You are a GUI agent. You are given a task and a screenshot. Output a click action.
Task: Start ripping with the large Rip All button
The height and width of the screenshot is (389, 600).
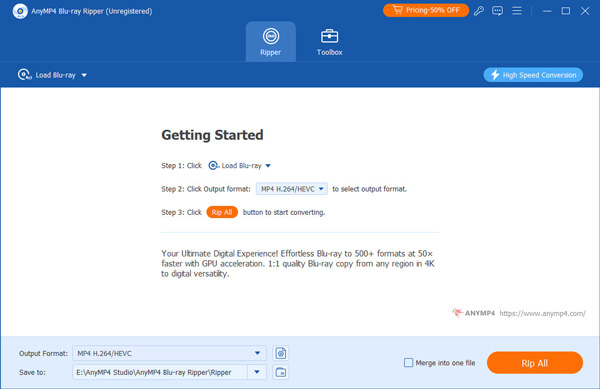click(535, 363)
